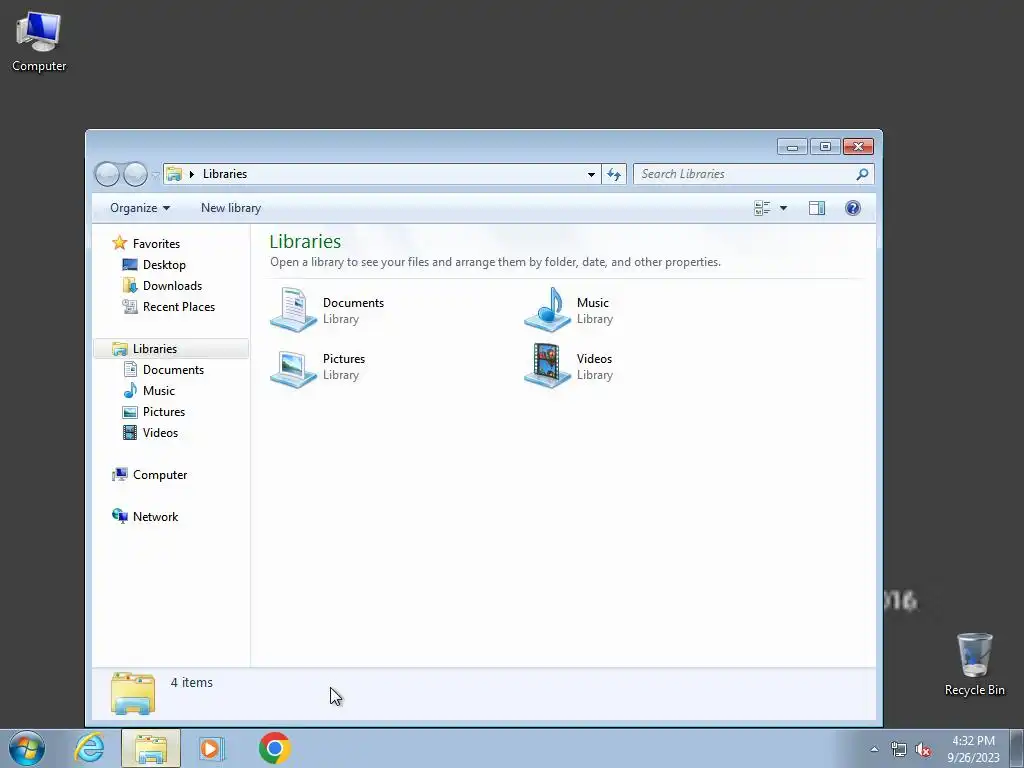Screen dimensions: 1024x768
Task: Open the recent pages dropdown arrow
Action: pyautogui.click(x=155, y=174)
